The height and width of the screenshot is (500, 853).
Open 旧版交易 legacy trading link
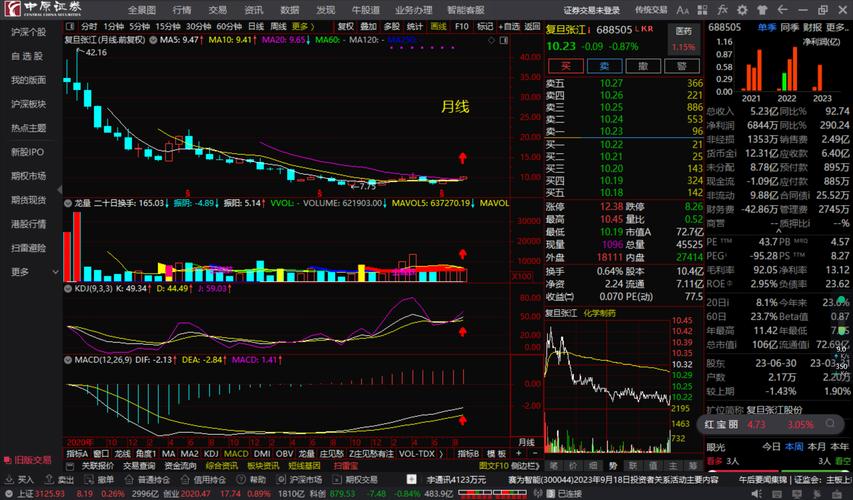tap(28, 460)
